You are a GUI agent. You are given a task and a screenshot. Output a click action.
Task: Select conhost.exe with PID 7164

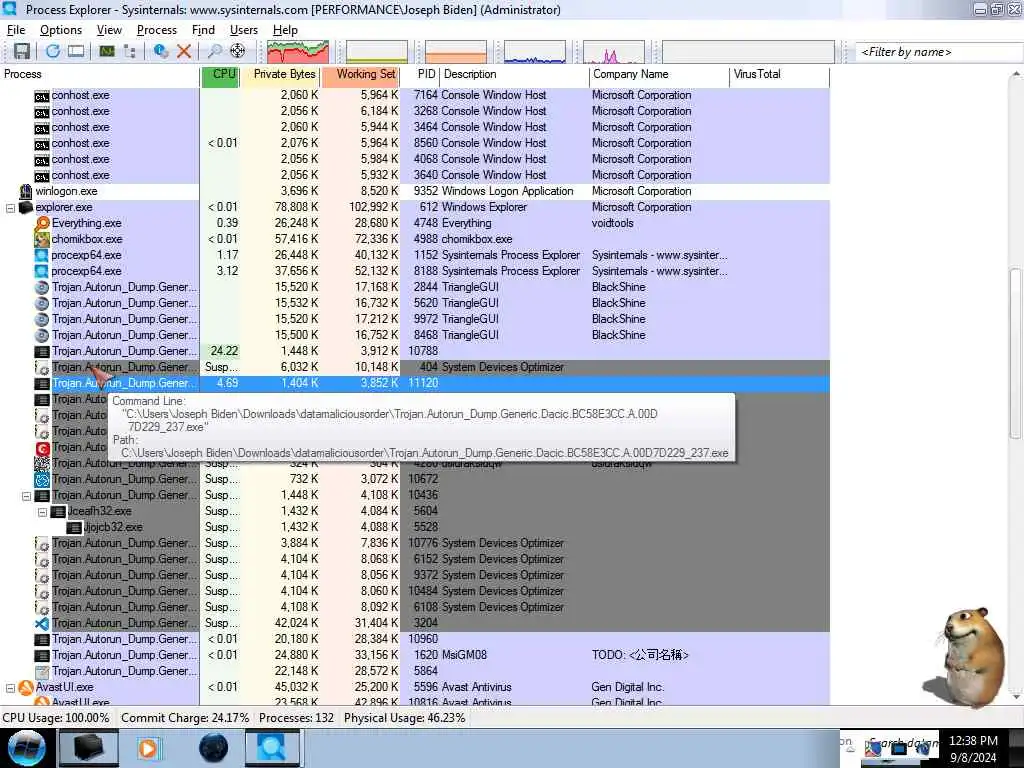(415, 95)
